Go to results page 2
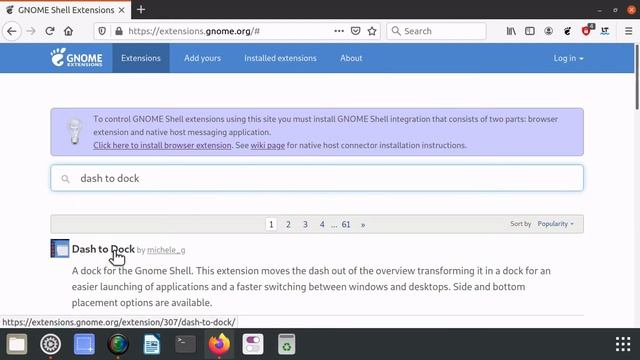 [x=288, y=224]
